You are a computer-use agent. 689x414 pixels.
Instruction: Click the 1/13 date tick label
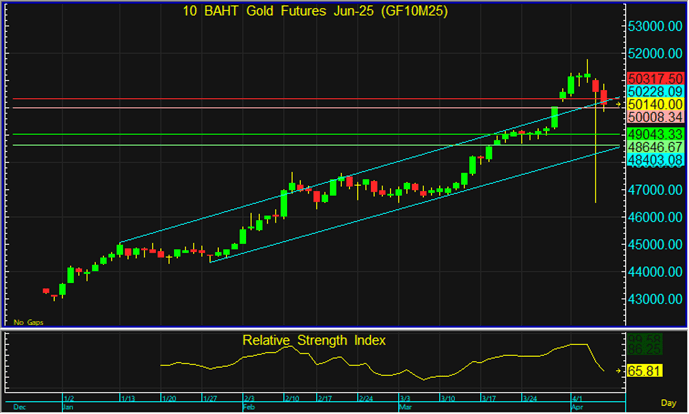(x=129, y=398)
